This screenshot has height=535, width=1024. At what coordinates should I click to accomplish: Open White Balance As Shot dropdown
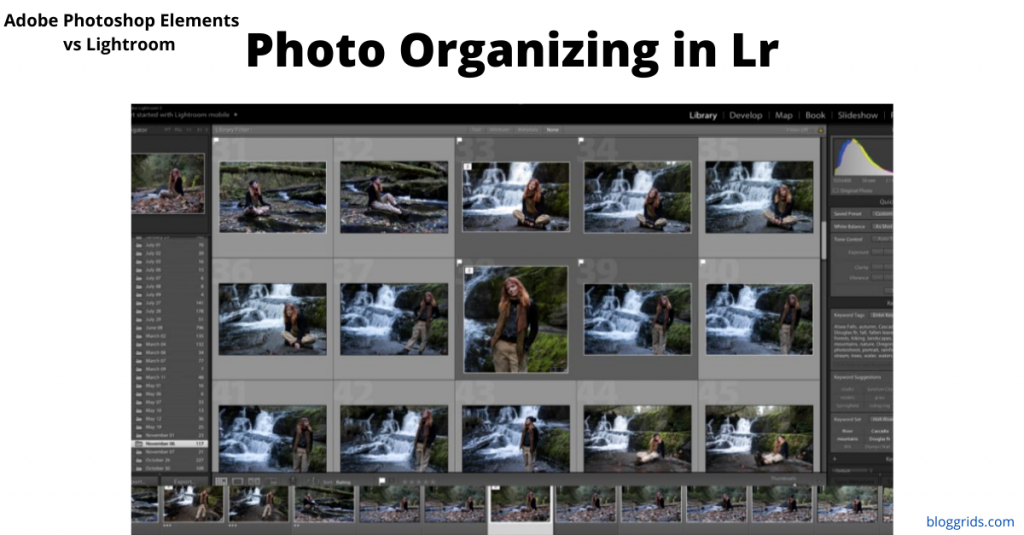882,227
